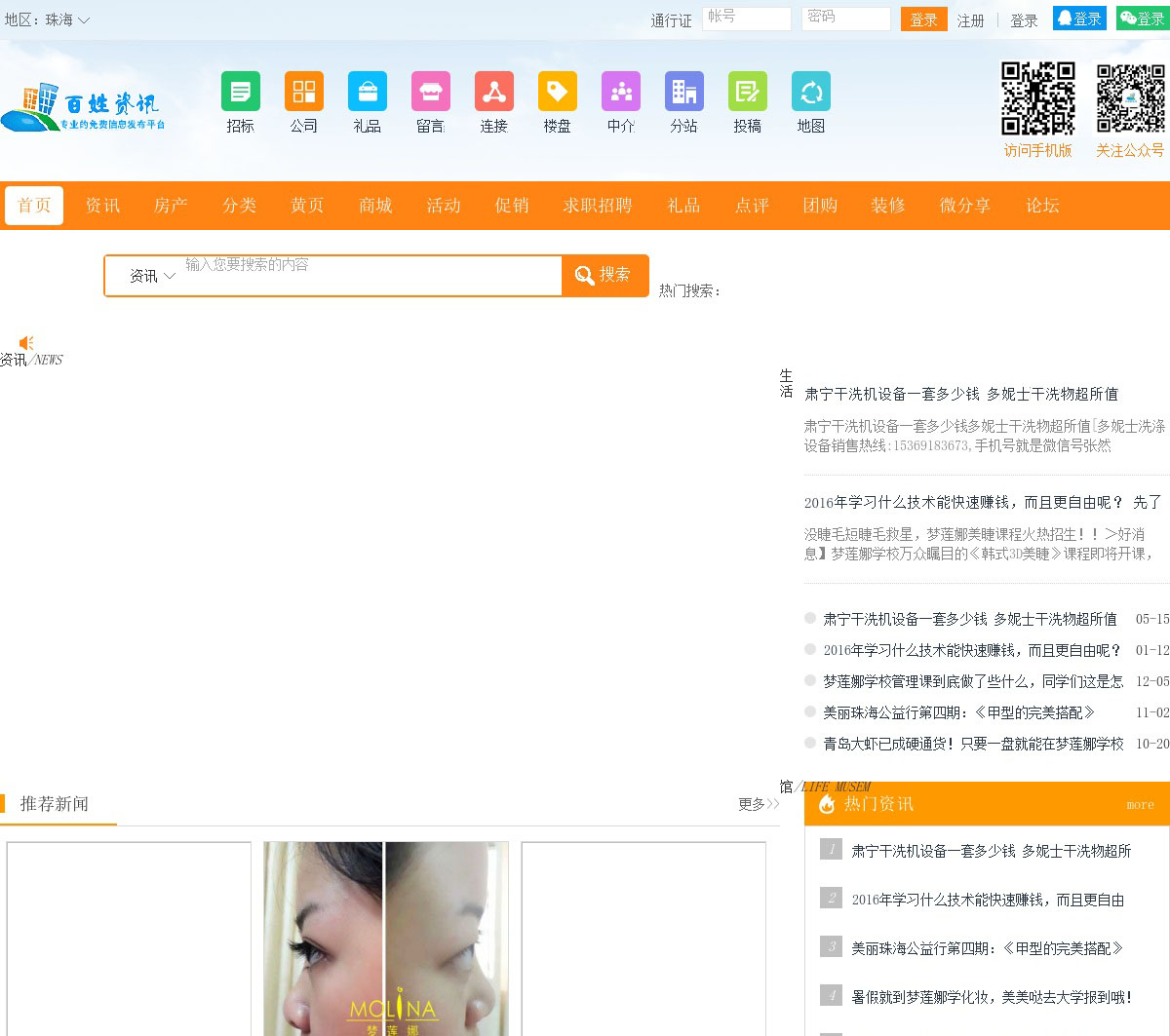Open the Molina eyelash comparison thumbnail
The width and height of the screenshot is (1170, 1036).
386,938
